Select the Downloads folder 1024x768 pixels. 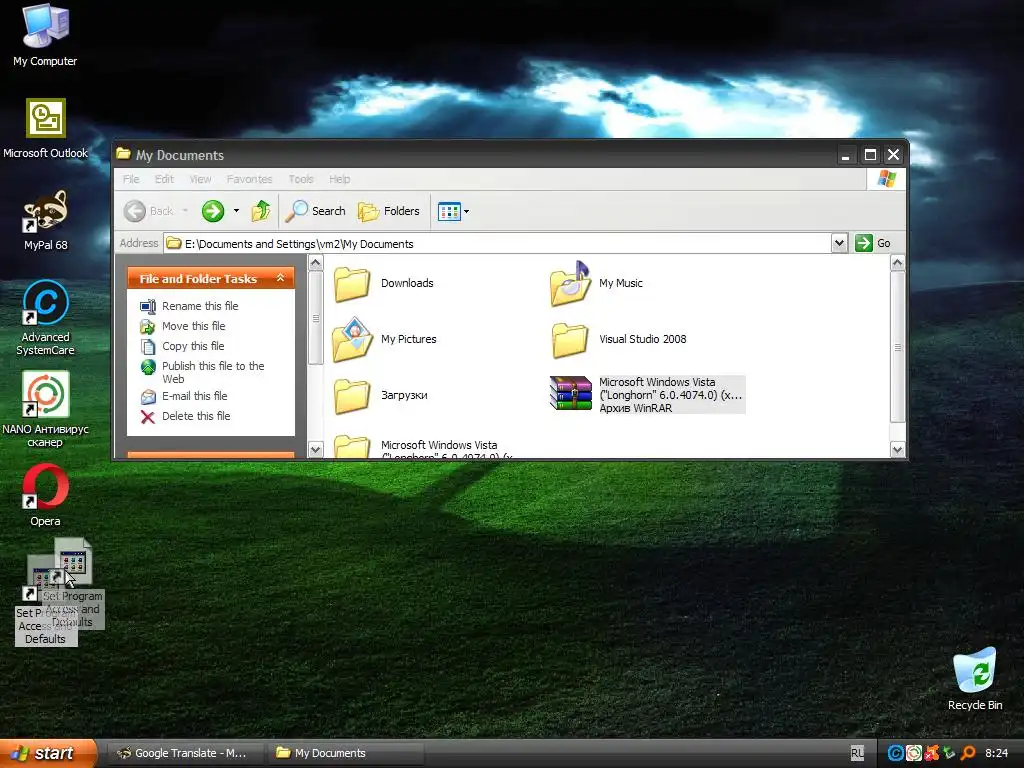(x=383, y=283)
